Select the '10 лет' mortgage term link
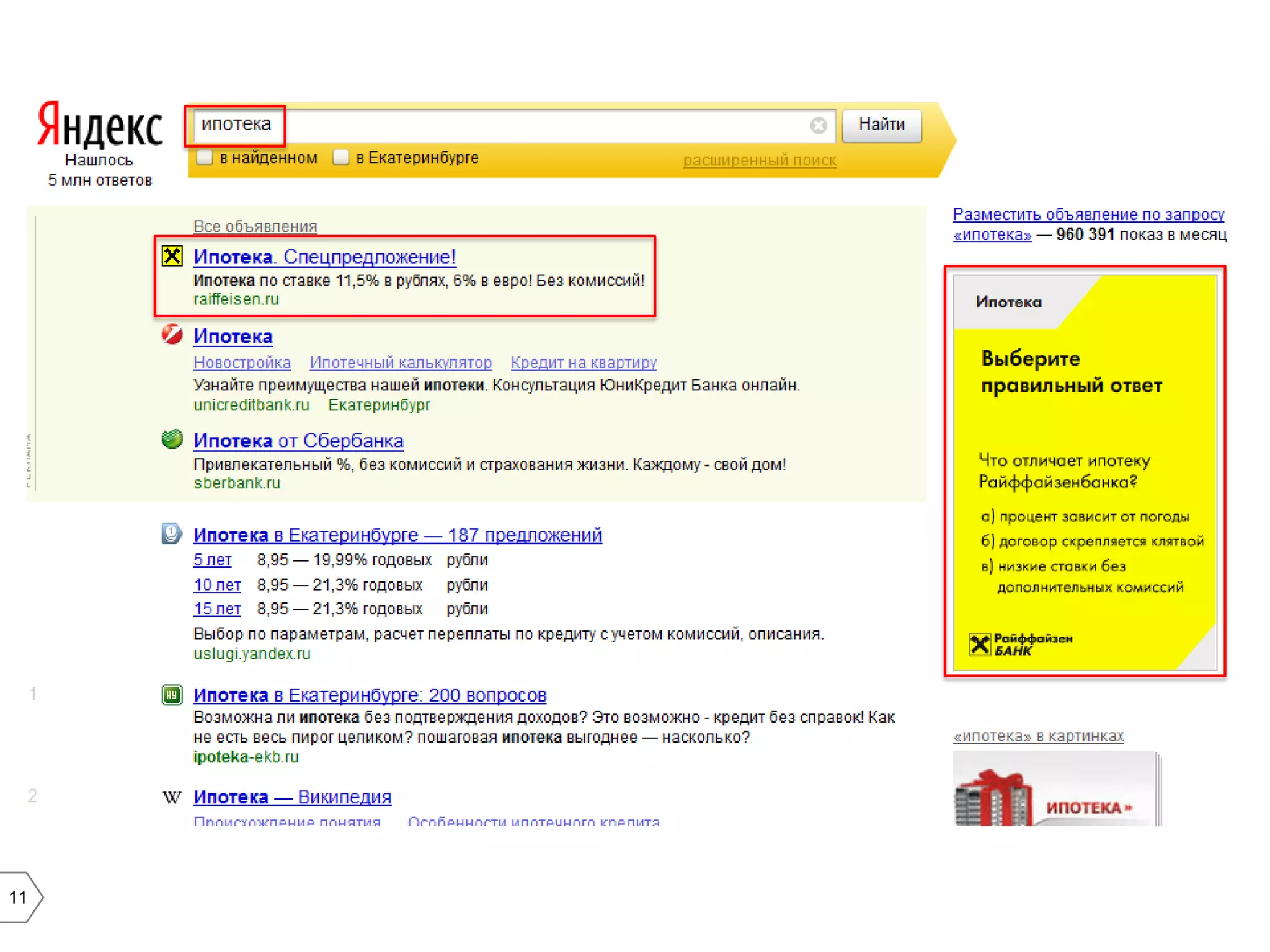 tap(216, 584)
